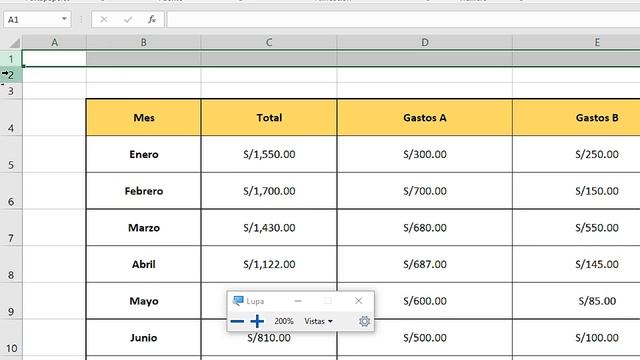Click the Mes header cell
The width and height of the screenshot is (640, 360).
tap(144, 118)
